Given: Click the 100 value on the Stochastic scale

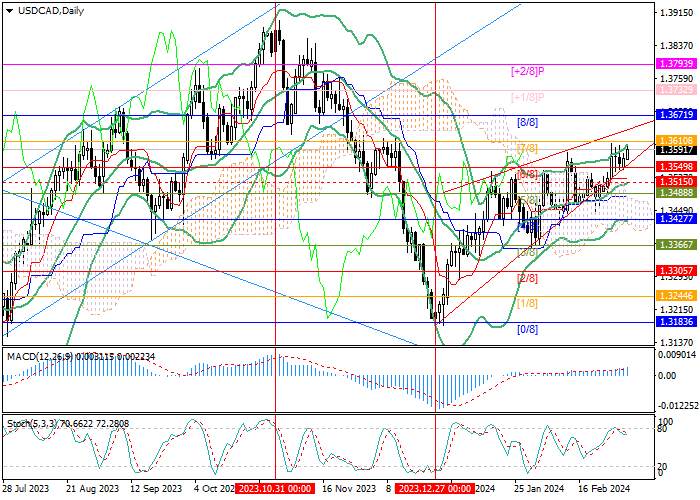Looking at the screenshot, I should tap(666, 421).
